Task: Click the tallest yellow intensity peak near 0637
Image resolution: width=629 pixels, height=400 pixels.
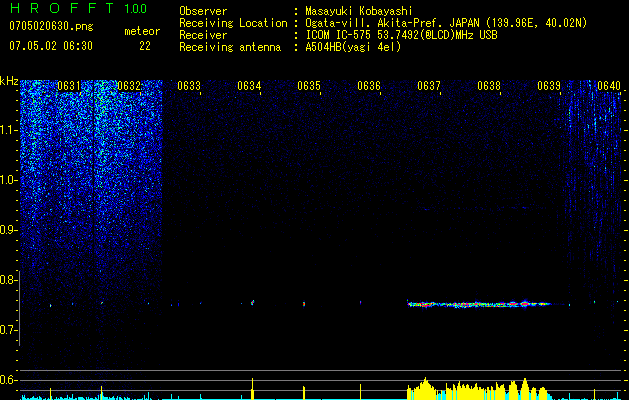Action: pyautogui.click(x=425, y=388)
